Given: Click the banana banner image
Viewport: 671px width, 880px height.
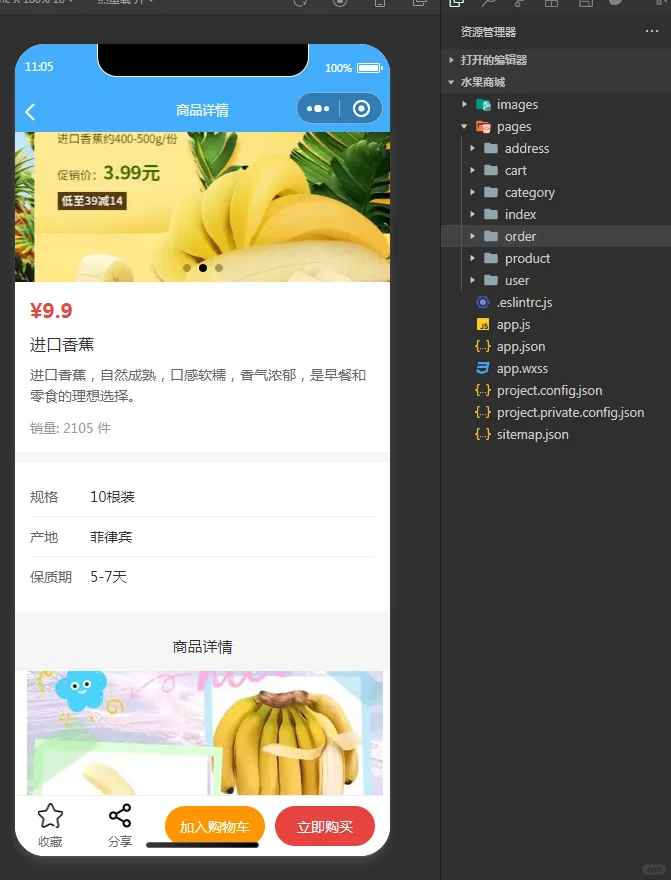Looking at the screenshot, I should (x=203, y=207).
